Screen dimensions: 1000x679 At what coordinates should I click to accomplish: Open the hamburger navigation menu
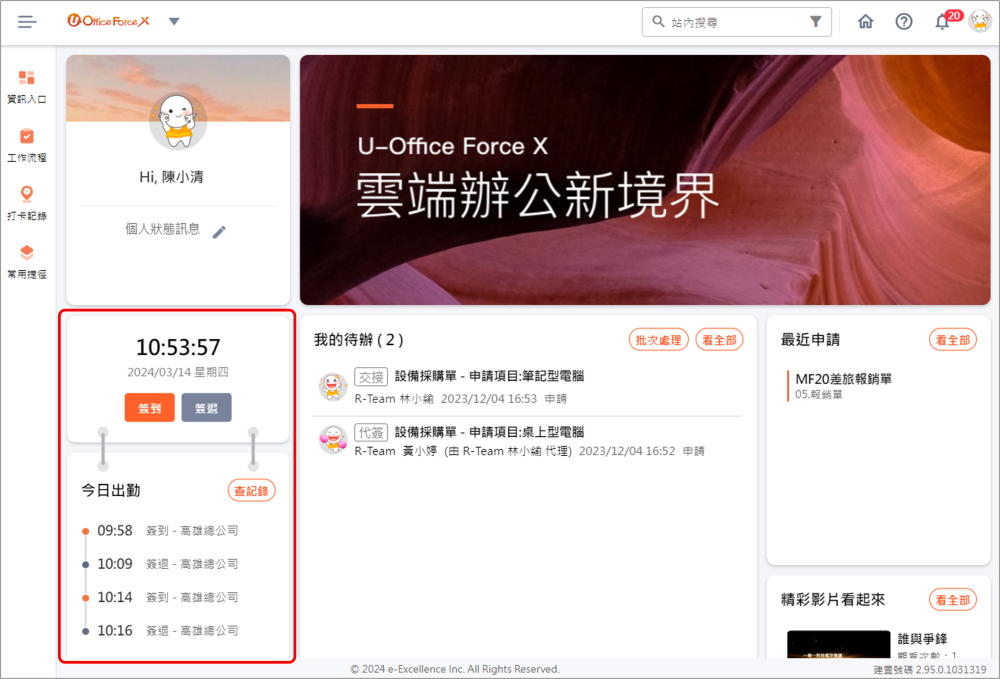pyautogui.click(x=27, y=22)
